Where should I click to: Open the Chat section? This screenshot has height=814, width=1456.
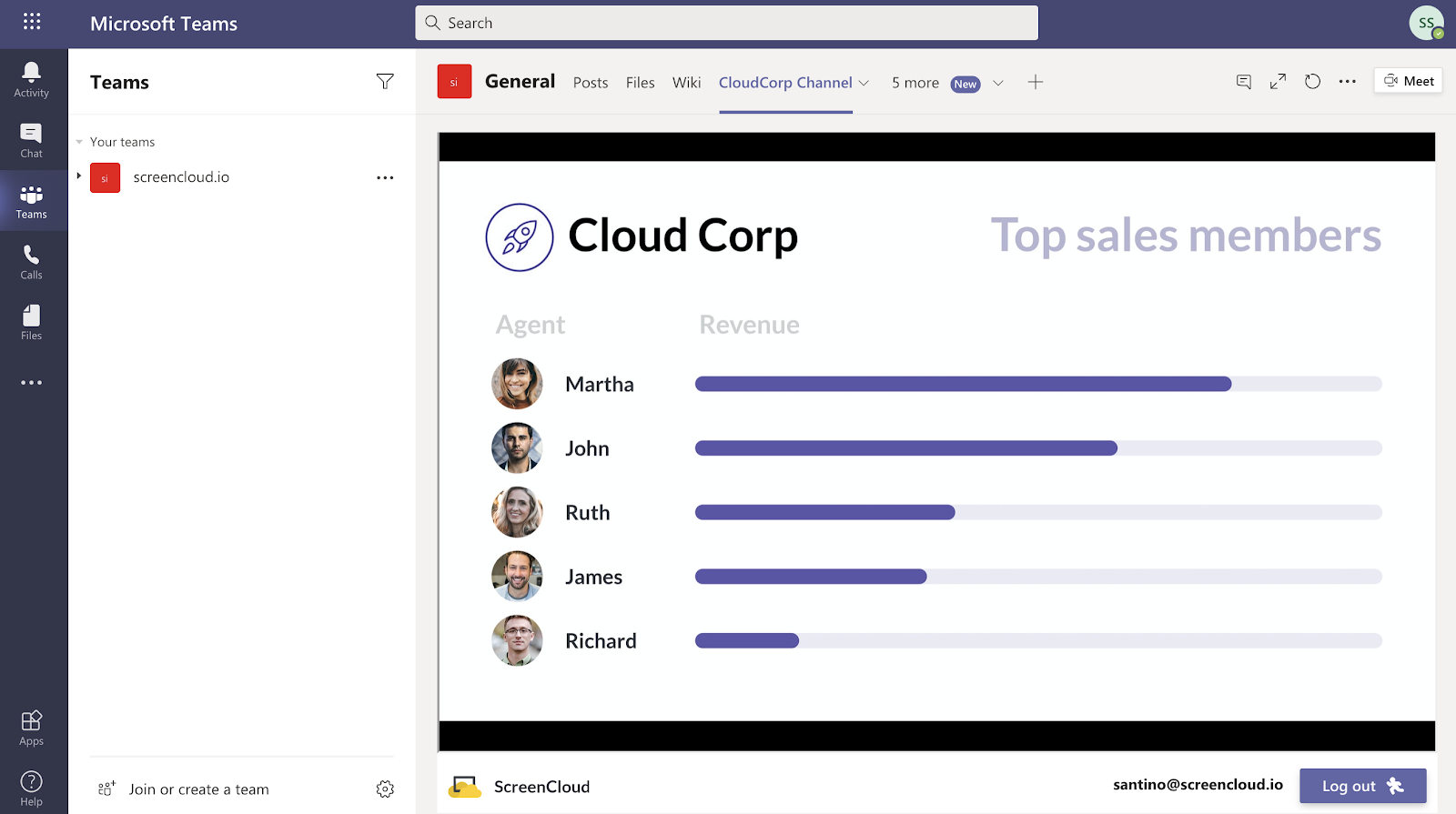[x=32, y=141]
